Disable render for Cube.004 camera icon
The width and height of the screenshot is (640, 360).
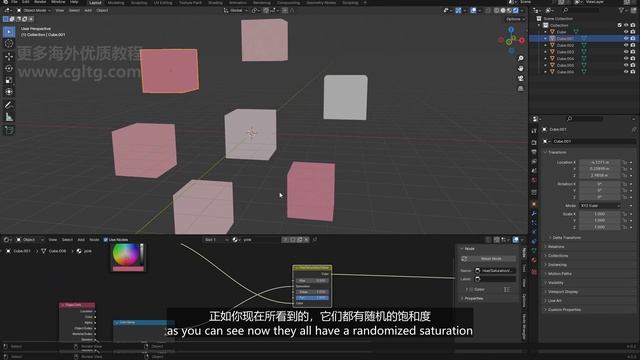(633, 58)
